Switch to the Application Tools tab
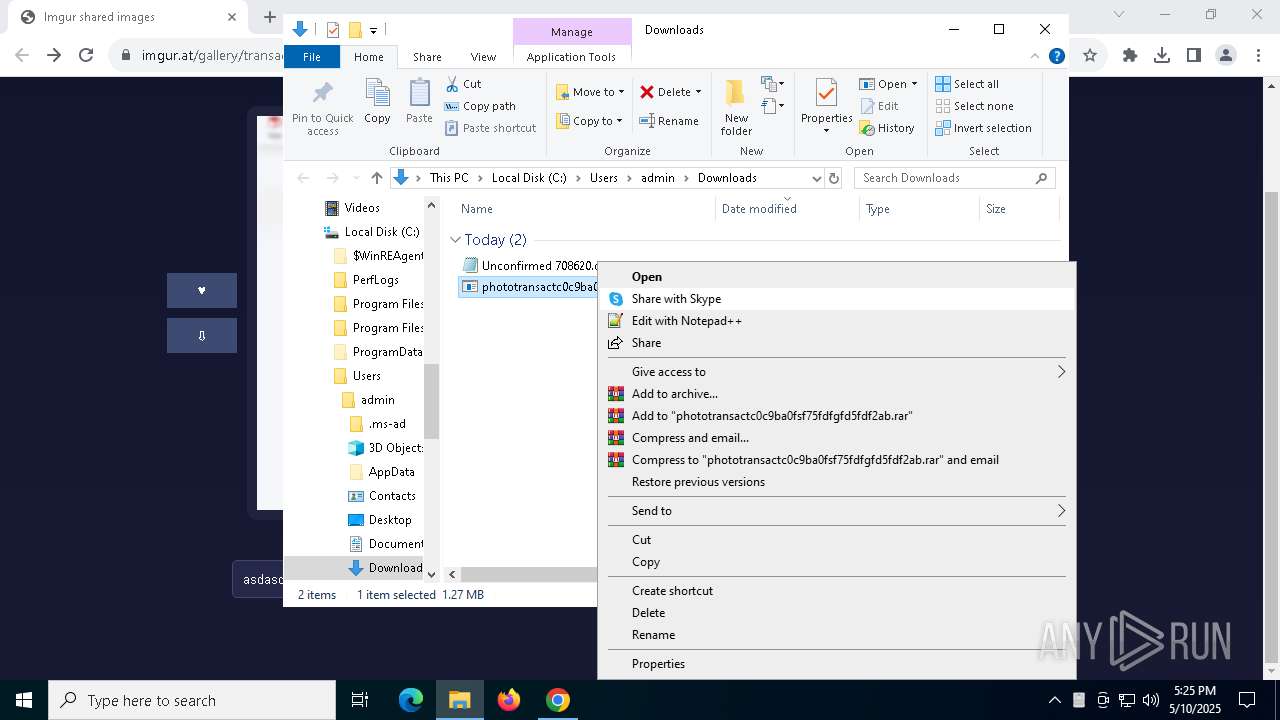The height and width of the screenshot is (720, 1280). click(x=571, y=57)
